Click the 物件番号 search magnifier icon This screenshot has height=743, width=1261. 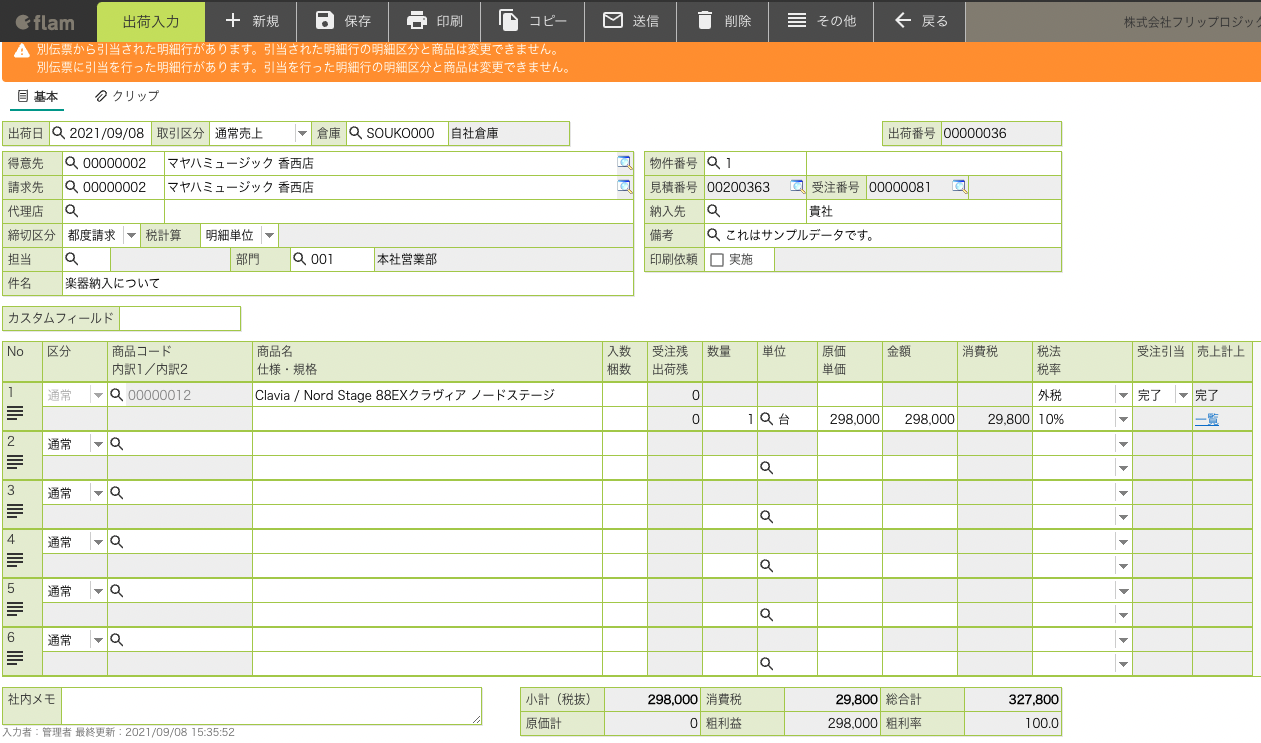[x=713, y=163]
